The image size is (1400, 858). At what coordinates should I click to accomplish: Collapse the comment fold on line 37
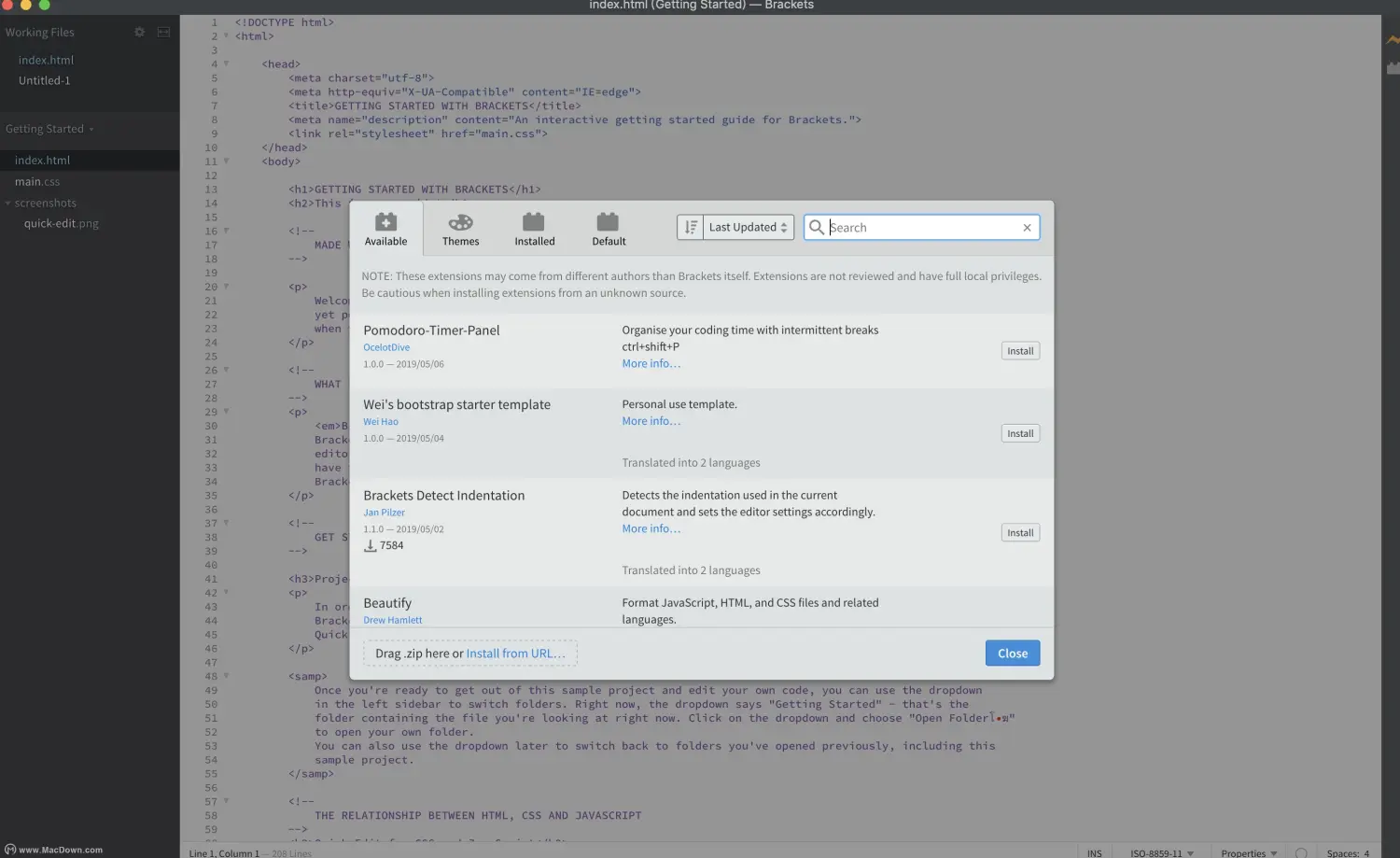tap(226, 523)
